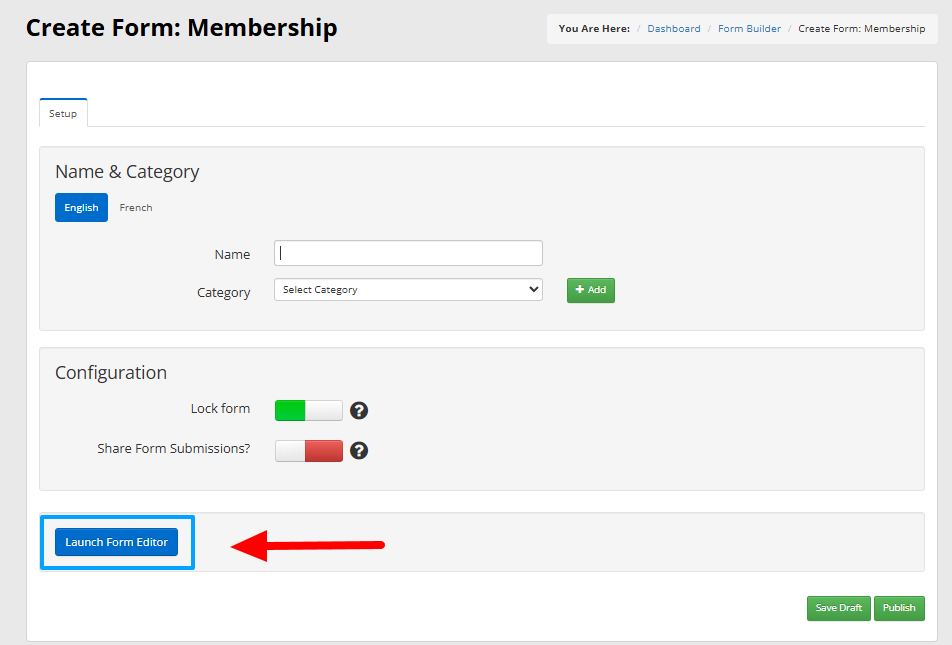Open the Select Category dropdown
Viewport: 952px width, 645px height.
[408, 290]
